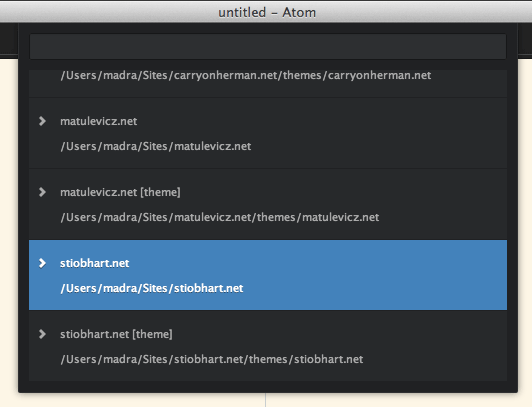Click the chevron icon beside matulevicz.net

coord(42,121)
